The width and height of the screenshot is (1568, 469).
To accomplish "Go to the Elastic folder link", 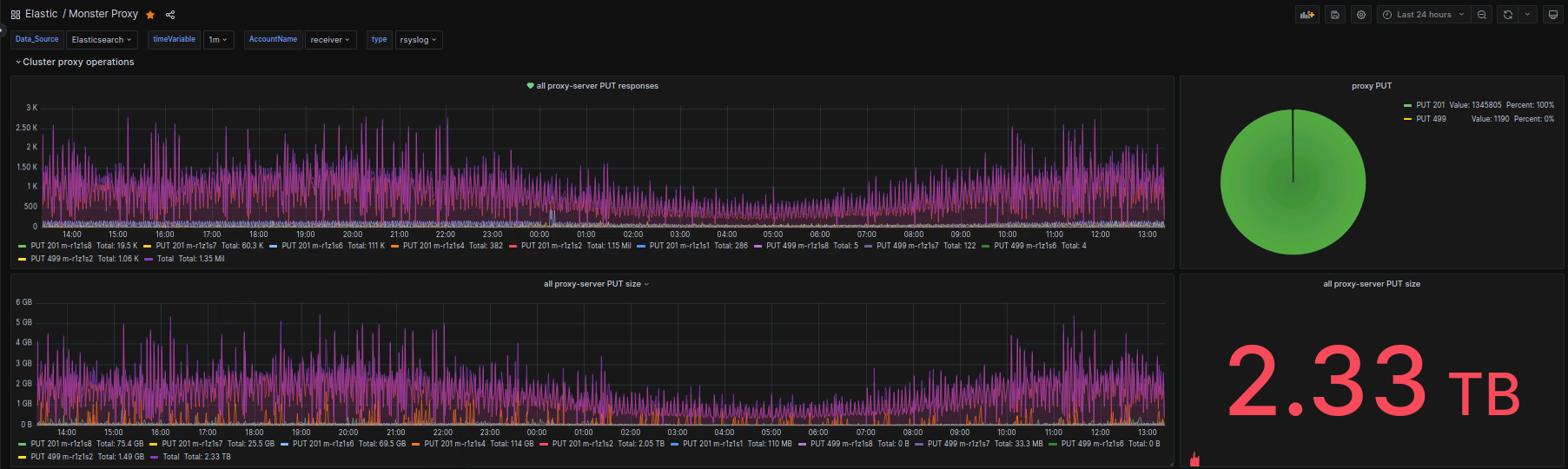I will (x=41, y=14).
